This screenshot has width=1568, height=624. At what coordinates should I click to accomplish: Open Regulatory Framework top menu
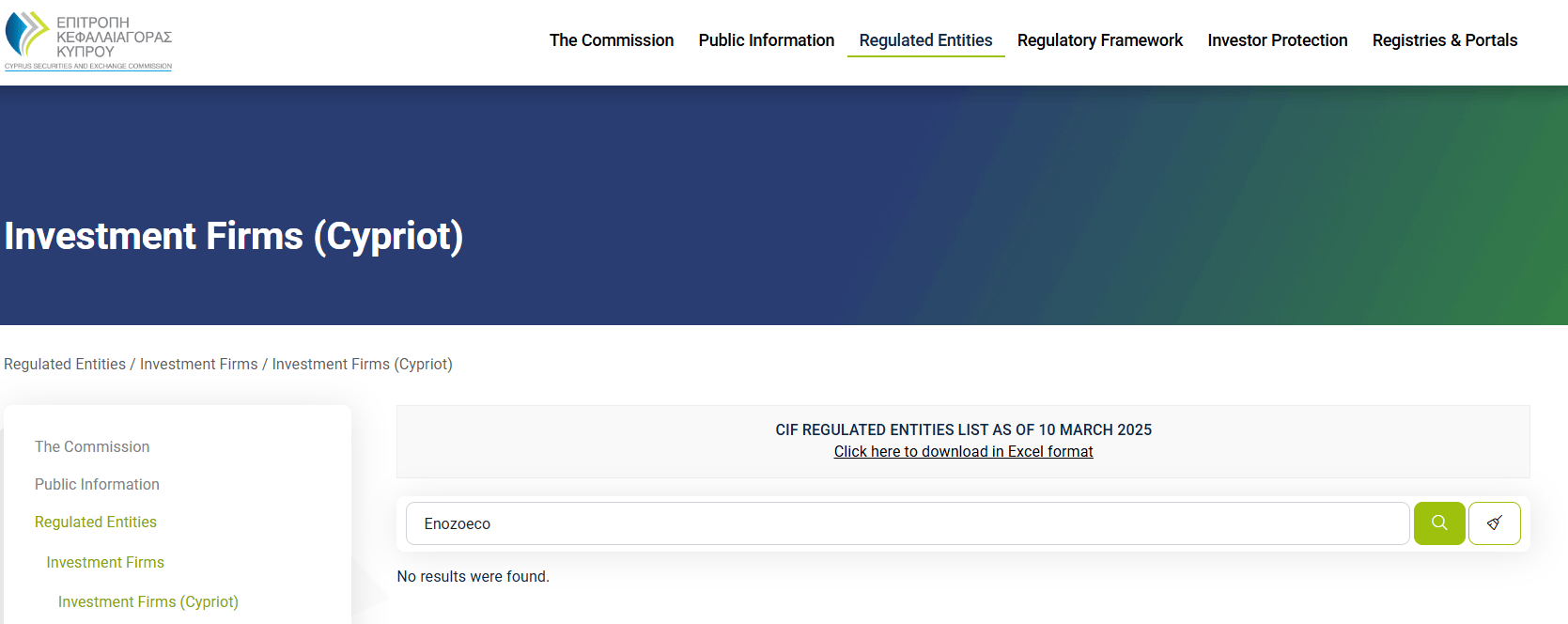pos(1100,40)
